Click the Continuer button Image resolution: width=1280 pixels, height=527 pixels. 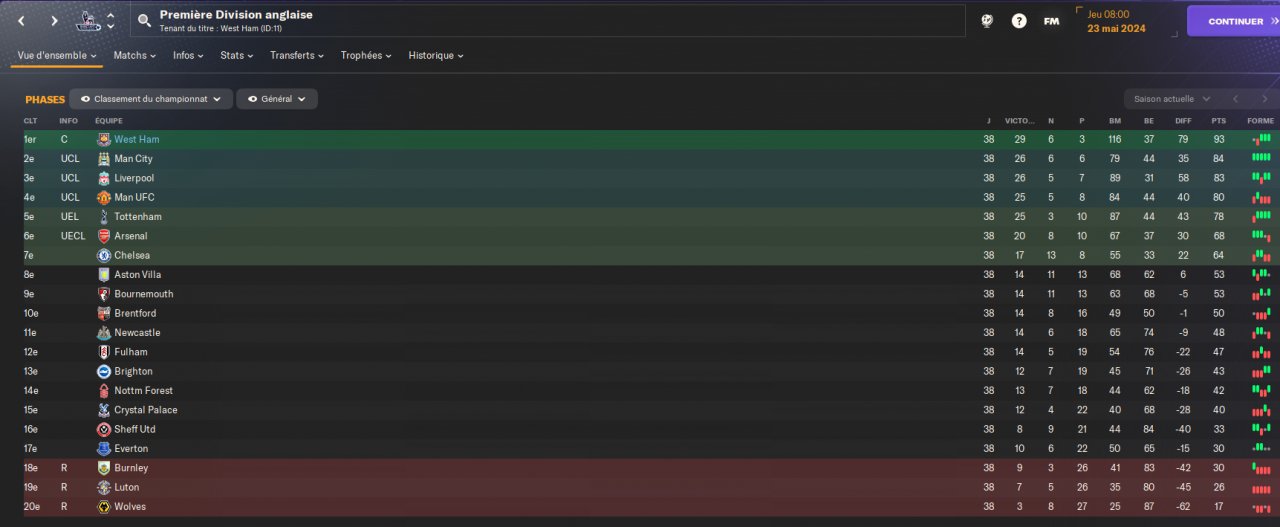[x=1234, y=21]
